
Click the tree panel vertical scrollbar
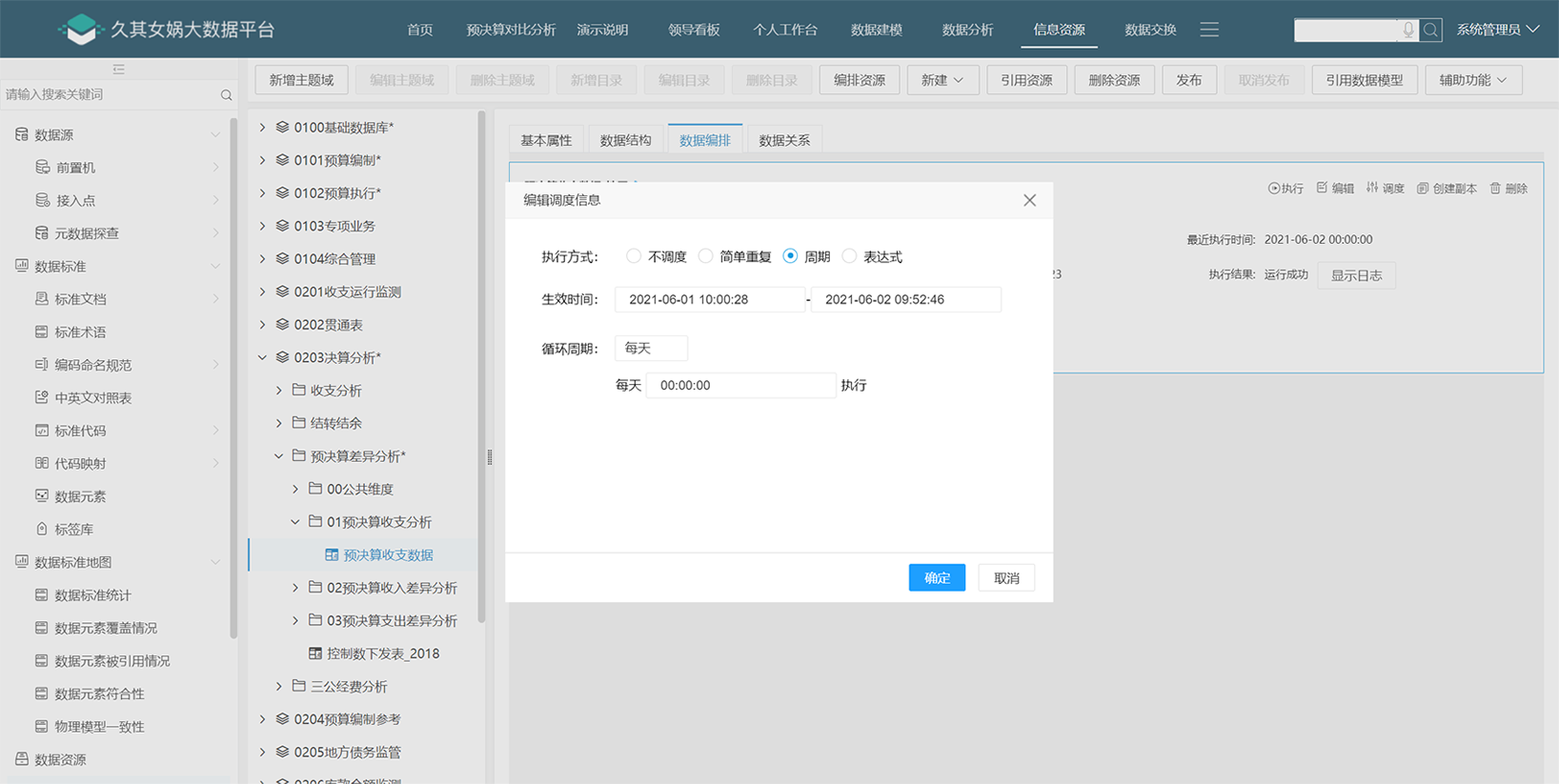pyautogui.click(x=481, y=362)
